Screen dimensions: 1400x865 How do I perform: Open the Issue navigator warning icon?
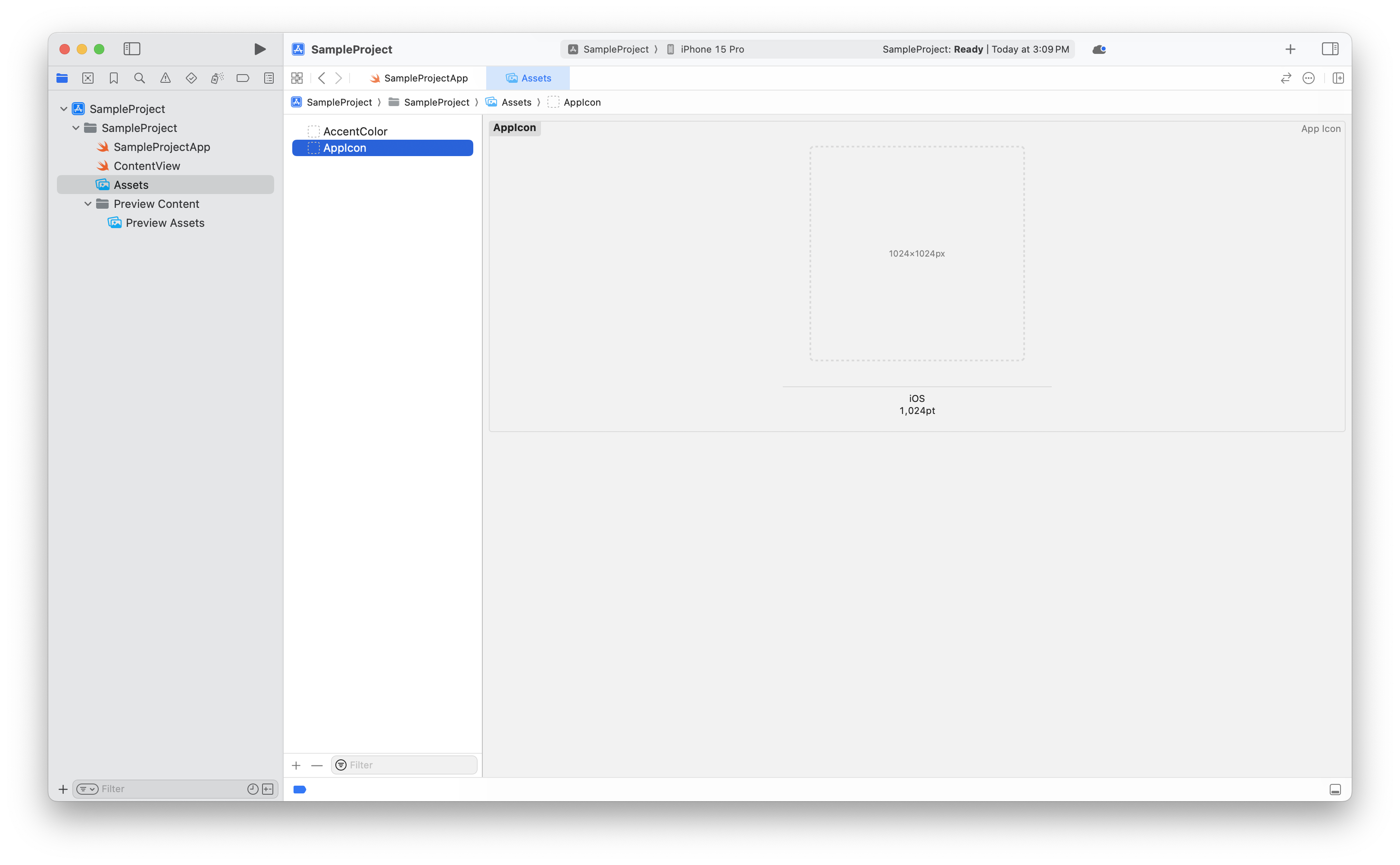tap(165, 78)
